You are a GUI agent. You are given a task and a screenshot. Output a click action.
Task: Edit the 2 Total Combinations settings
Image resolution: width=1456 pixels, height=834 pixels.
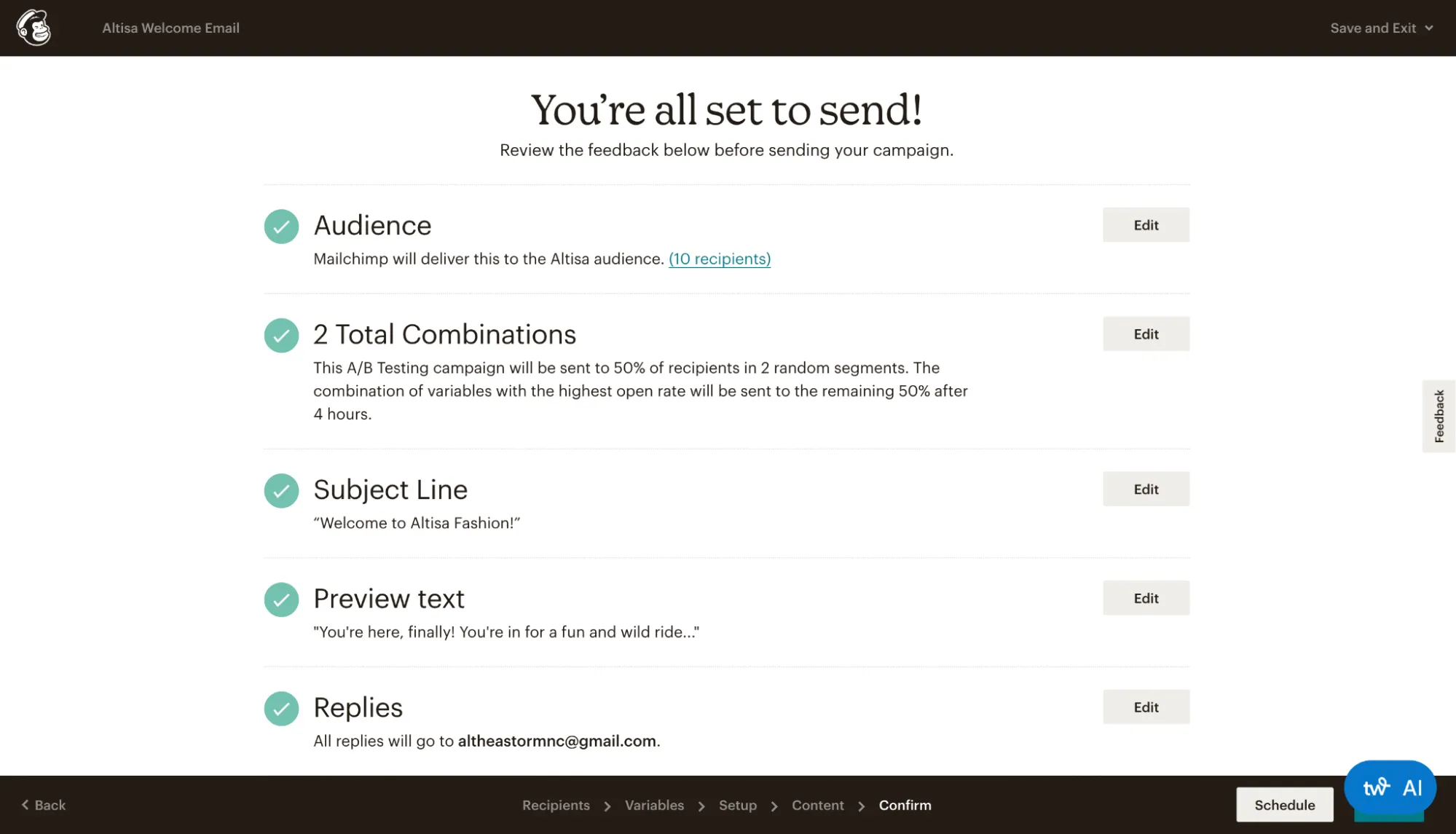click(x=1146, y=334)
